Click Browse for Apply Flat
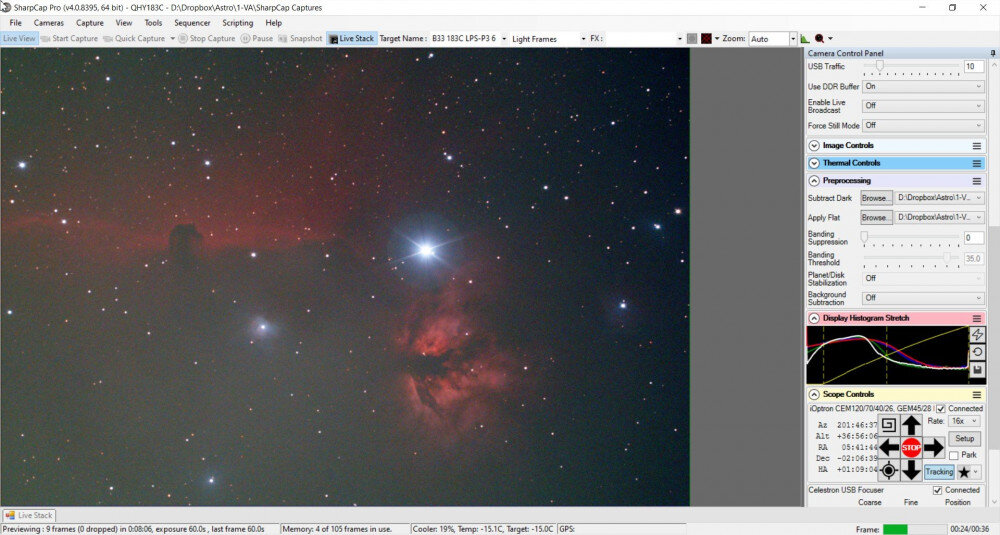This screenshot has width=1000, height=535. [x=876, y=217]
